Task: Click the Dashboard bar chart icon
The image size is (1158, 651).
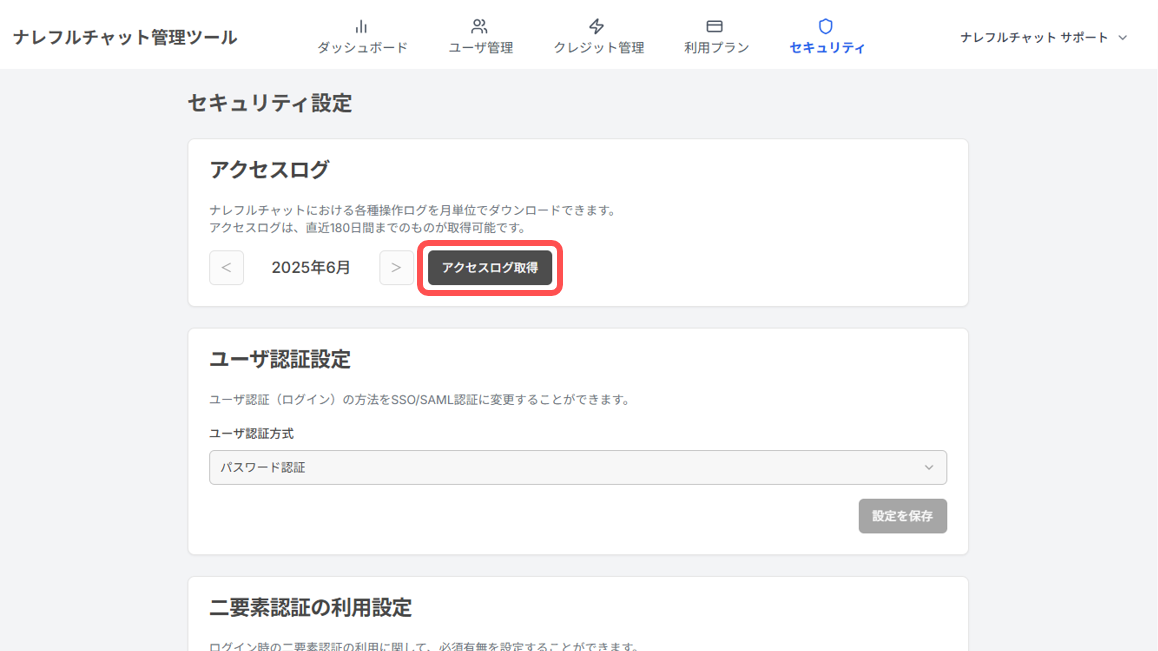Action: pyautogui.click(x=362, y=26)
